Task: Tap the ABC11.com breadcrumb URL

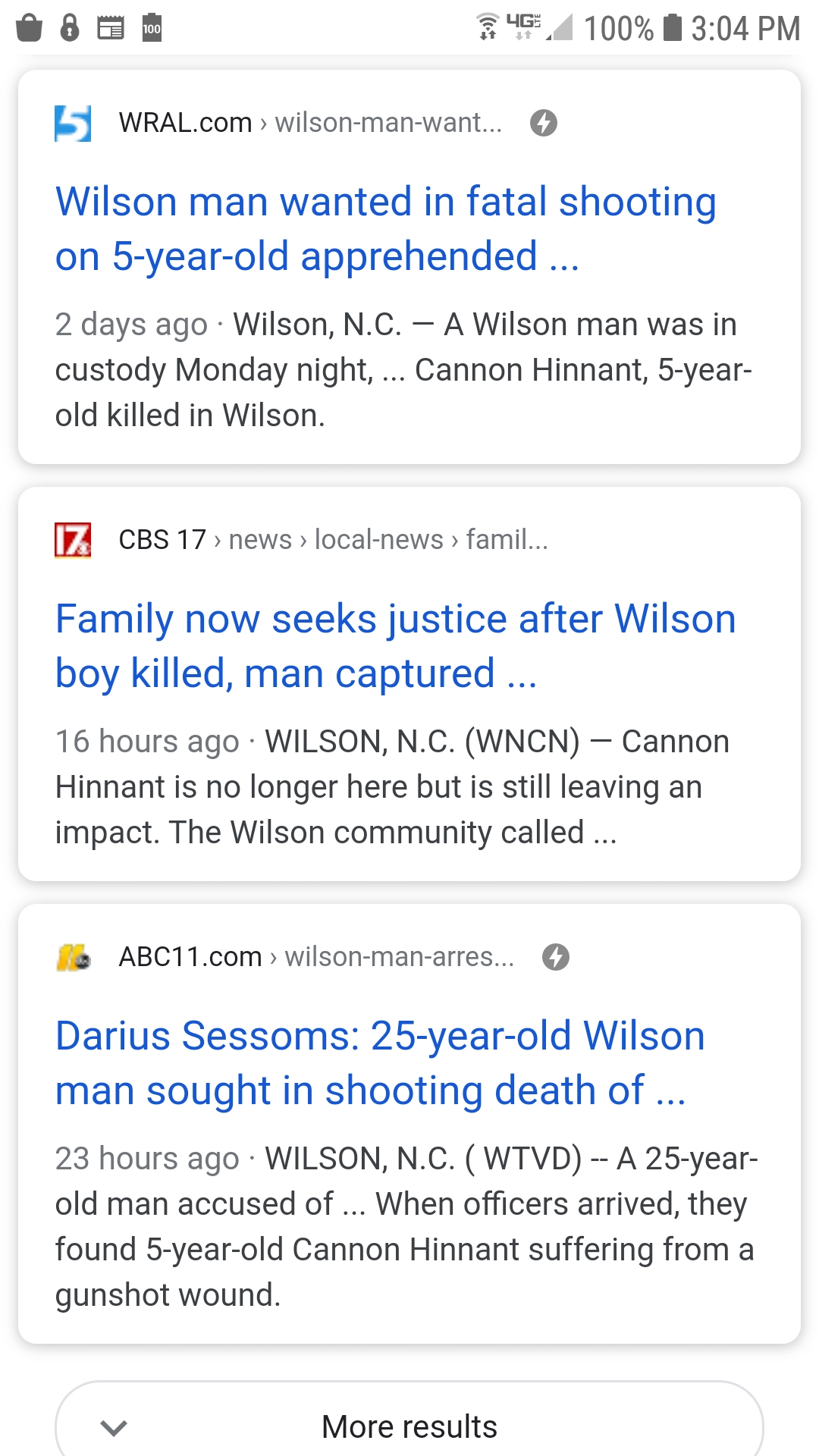Action: coord(315,957)
